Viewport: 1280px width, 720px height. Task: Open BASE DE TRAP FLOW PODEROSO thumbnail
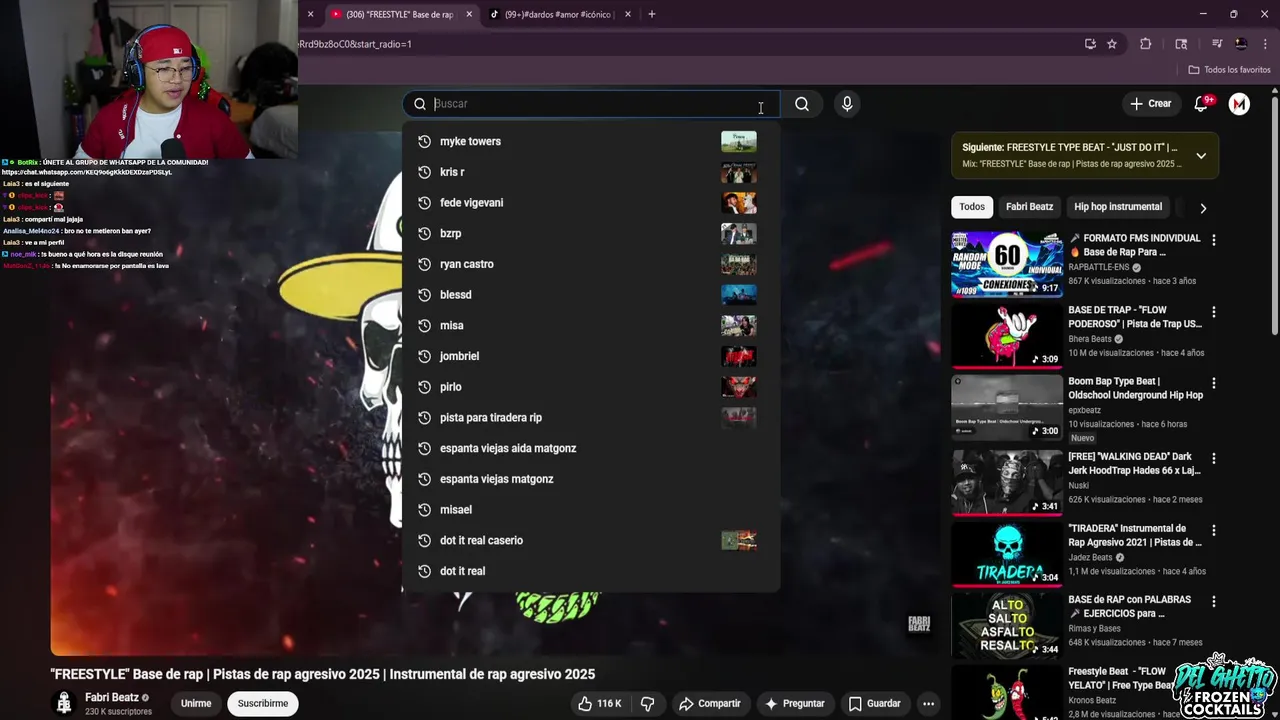pyautogui.click(x=1007, y=335)
